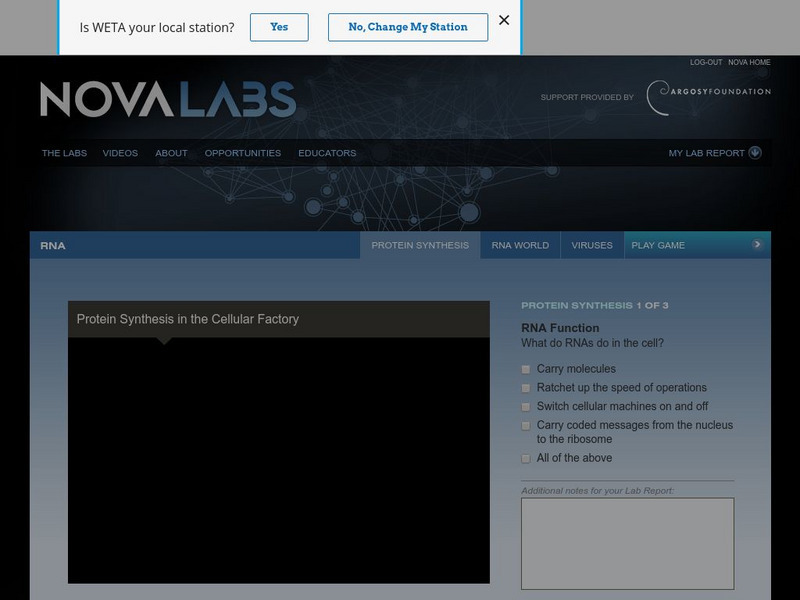
Task: Switch to the Viruses tab
Action: click(x=592, y=245)
